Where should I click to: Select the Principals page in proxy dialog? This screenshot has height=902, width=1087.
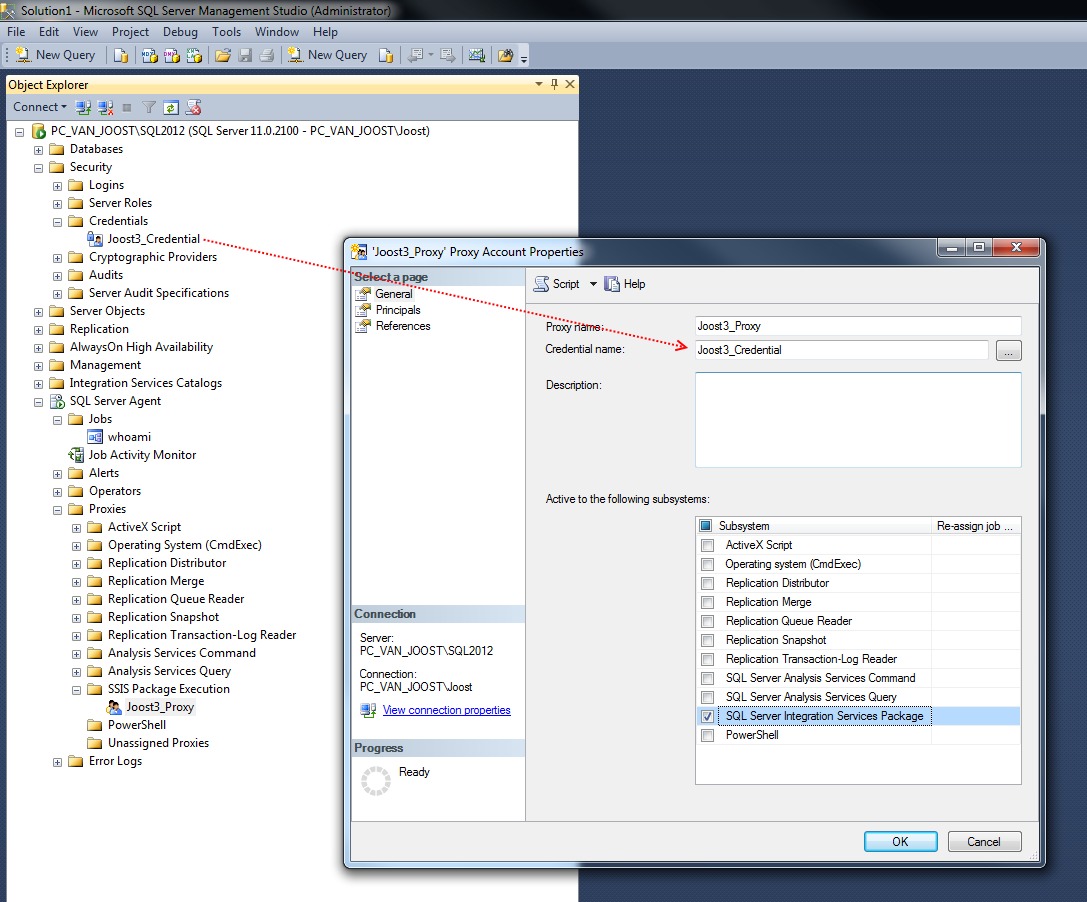[x=398, y=310]
